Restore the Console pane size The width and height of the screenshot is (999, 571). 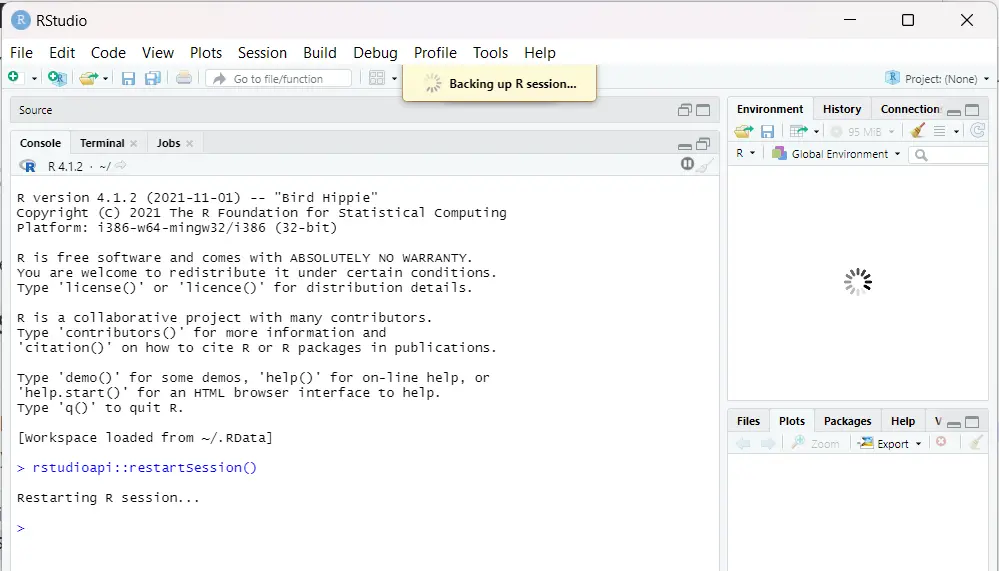(703, 143)
